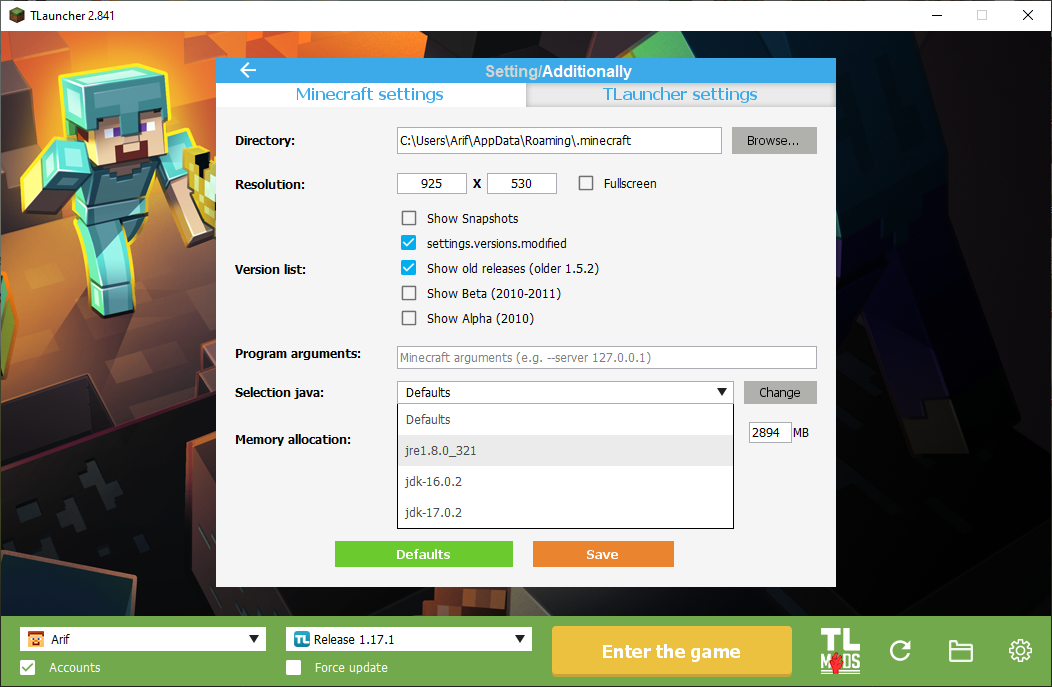Click memory allocation field 2894

pyautogui.click(x=770, y=433)
